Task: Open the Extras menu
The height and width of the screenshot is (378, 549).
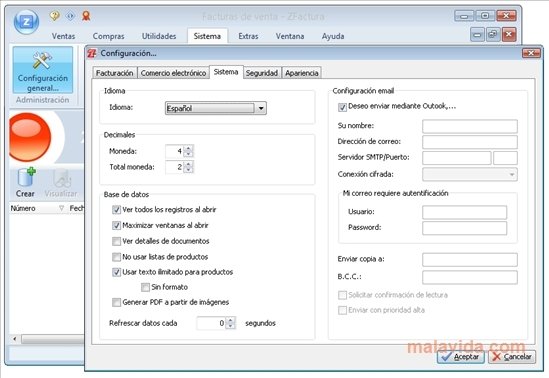Action: (x=248, y=36)
